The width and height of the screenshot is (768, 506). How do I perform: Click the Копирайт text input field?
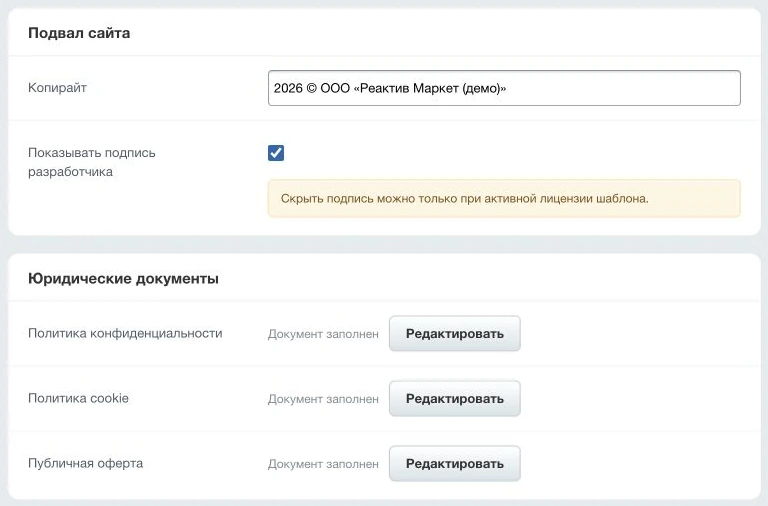[x=504, y=88]
